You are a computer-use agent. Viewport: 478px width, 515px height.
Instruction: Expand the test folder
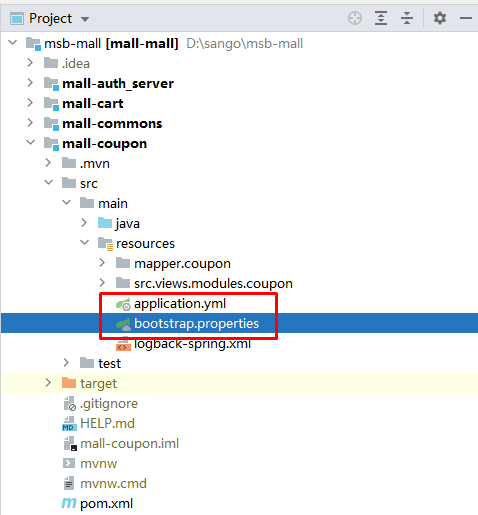[x=66, y=363]
